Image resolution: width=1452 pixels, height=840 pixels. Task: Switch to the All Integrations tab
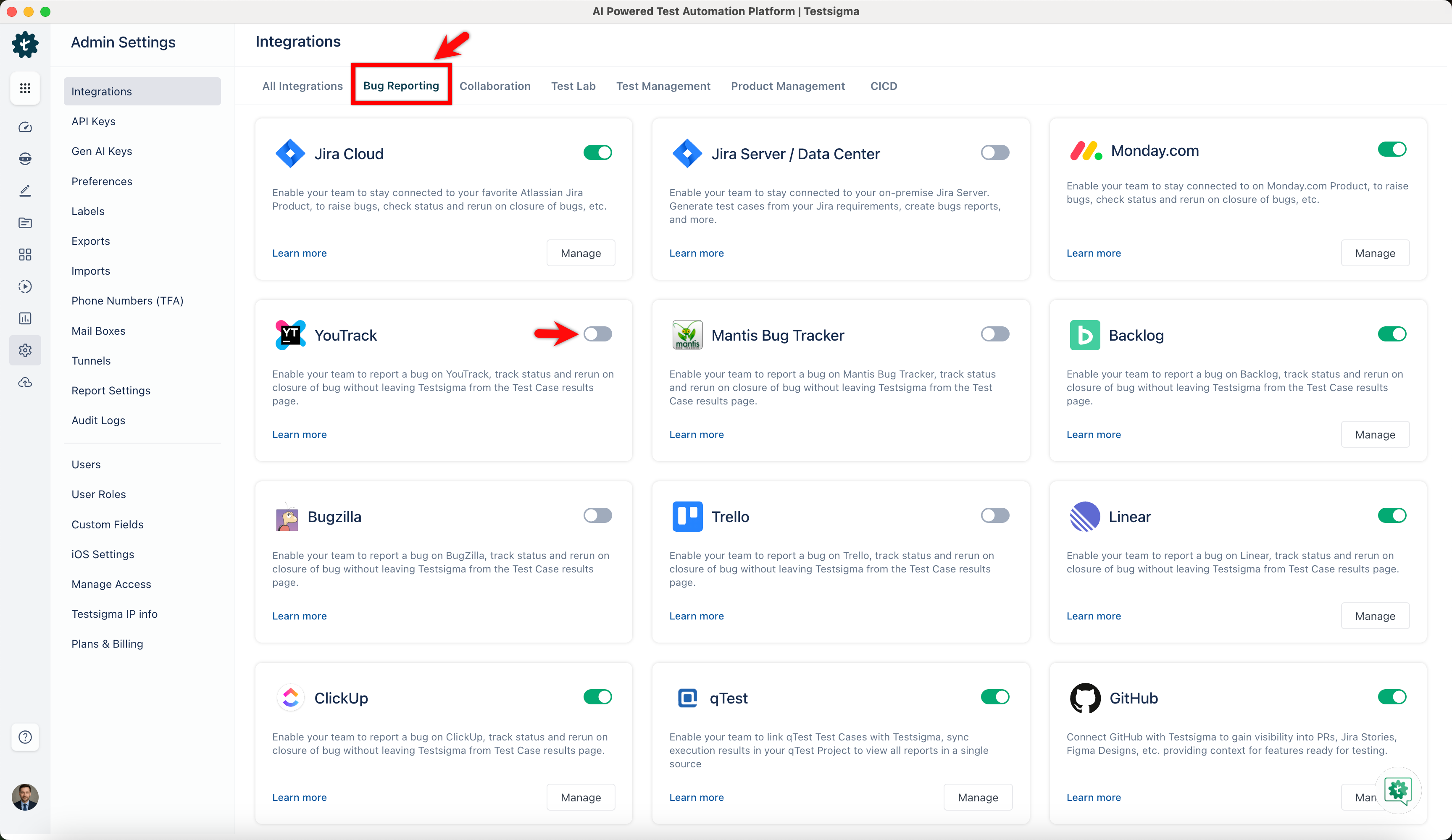tap(302, 86)
